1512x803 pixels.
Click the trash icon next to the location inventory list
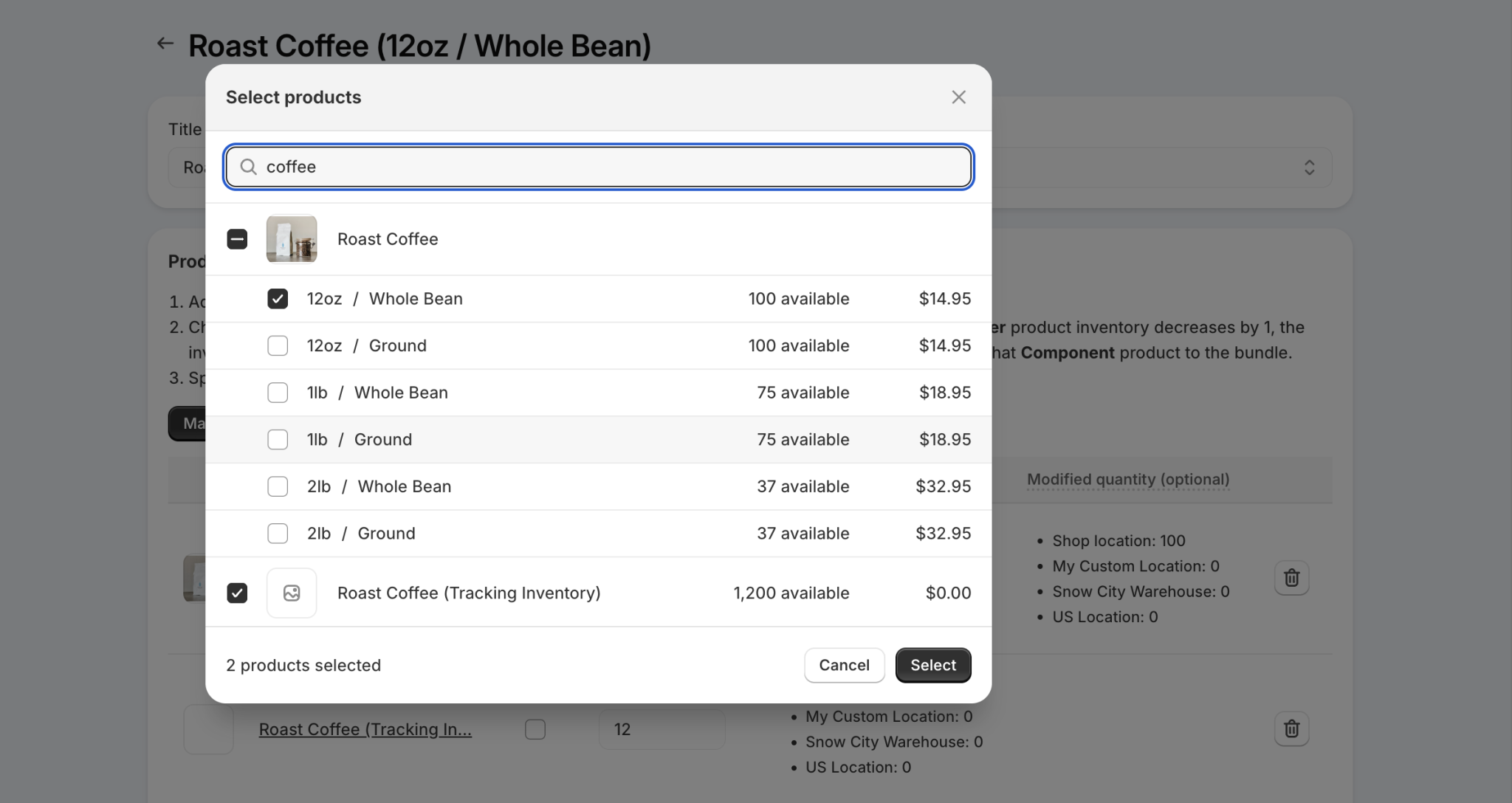tap(1291, 578)
